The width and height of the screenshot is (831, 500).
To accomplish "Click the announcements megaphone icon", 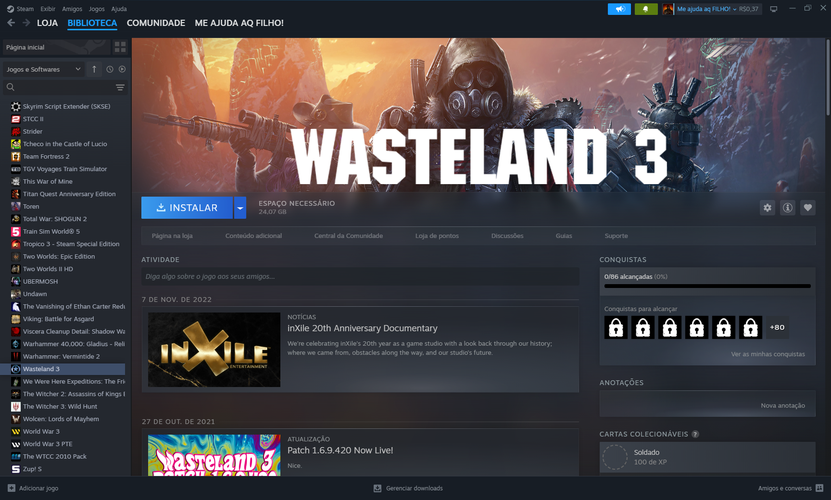I will coord(619,9).
